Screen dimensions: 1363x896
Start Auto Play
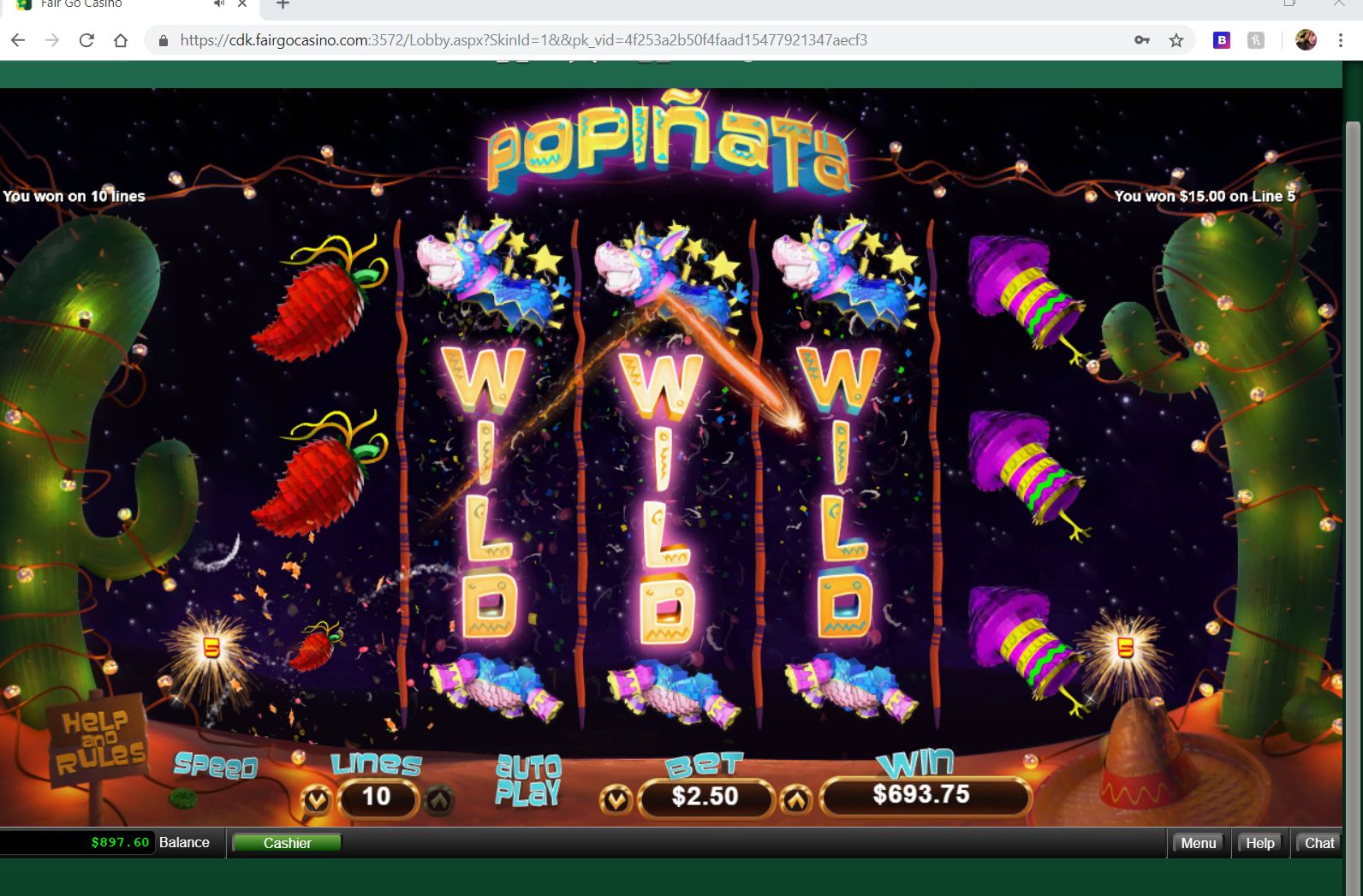tap(528, 780)
